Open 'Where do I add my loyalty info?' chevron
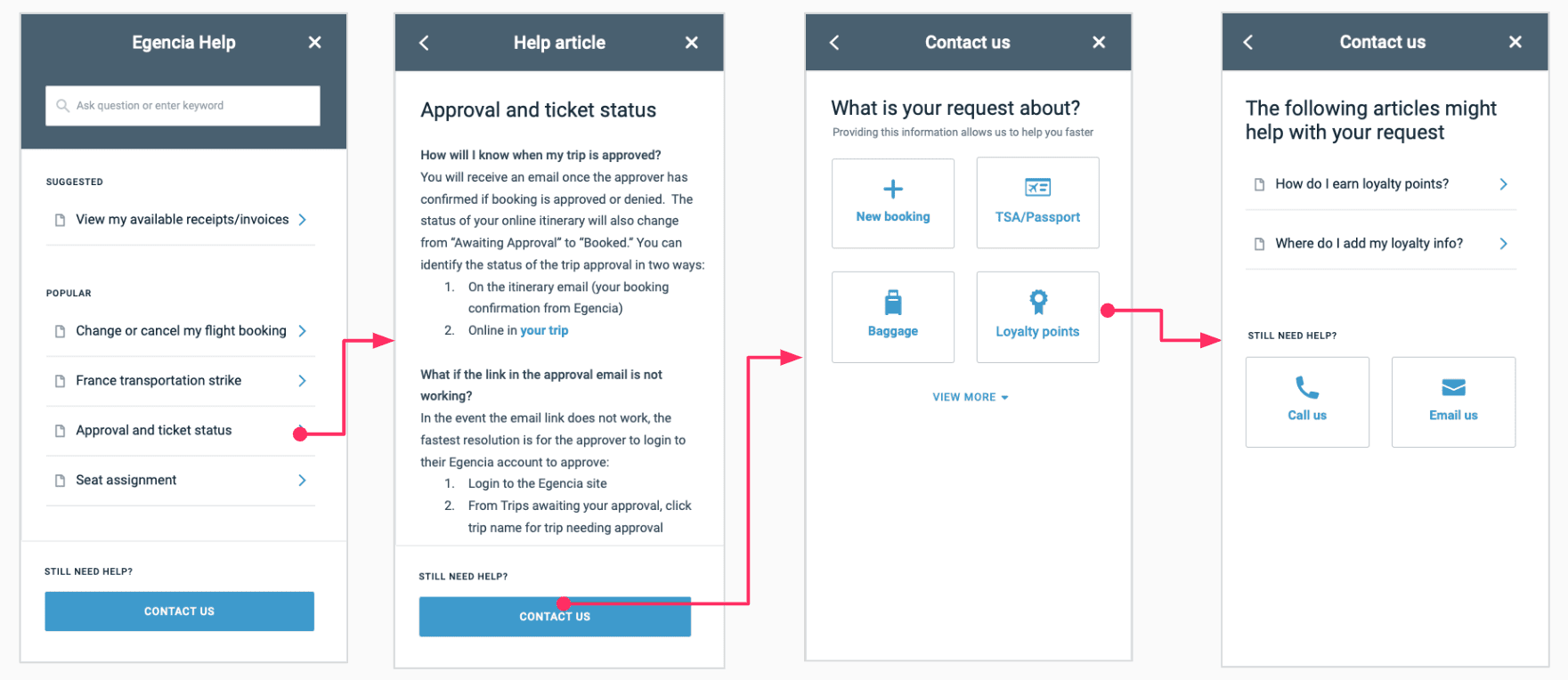The image size is (1568, 680). pyautogui.click(x=1503, y=244)
